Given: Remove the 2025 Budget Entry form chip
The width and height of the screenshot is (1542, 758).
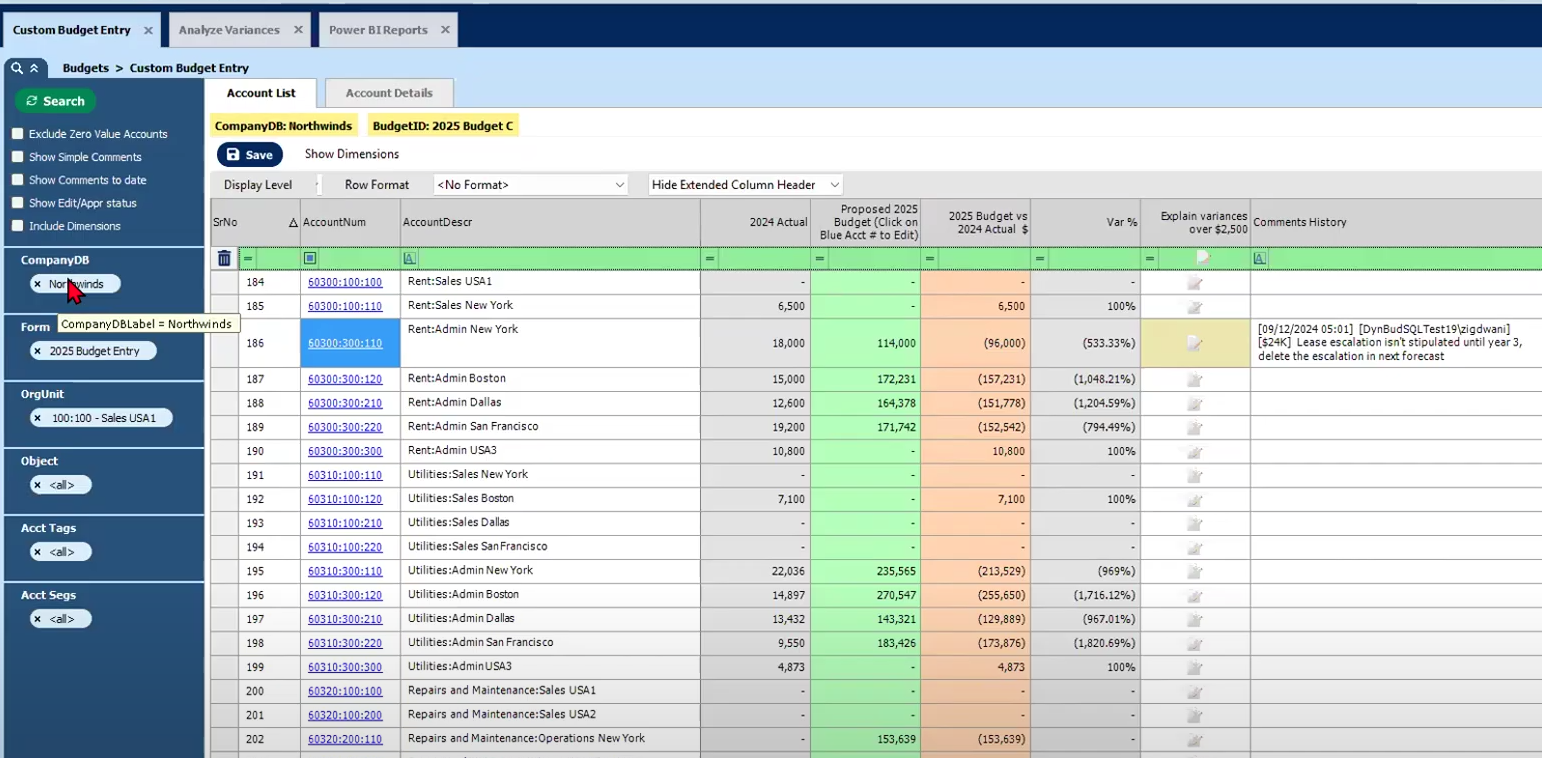Looking at the screenshot, I should [38, 351].
